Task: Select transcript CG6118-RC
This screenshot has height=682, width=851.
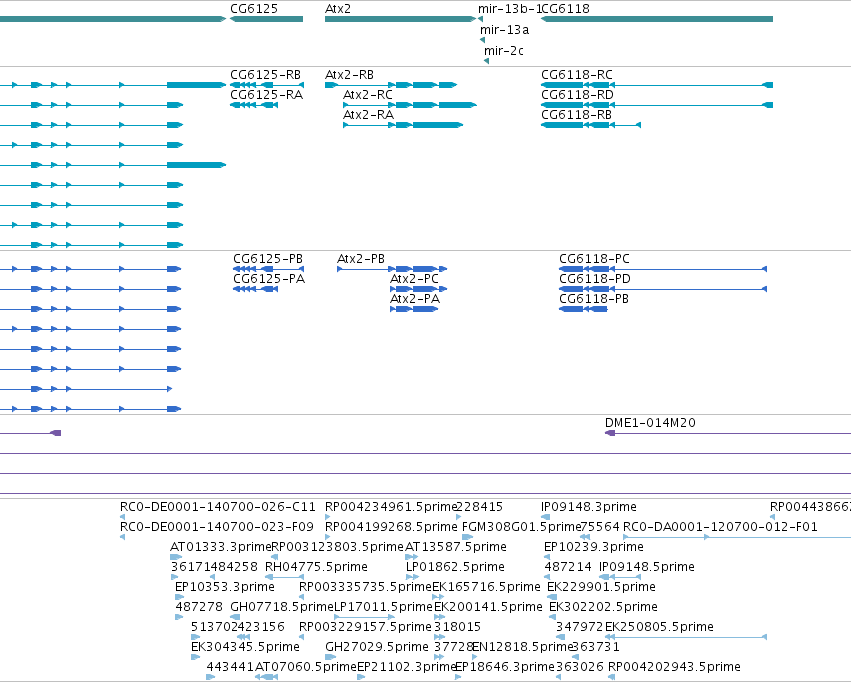Action: [657, 85]
